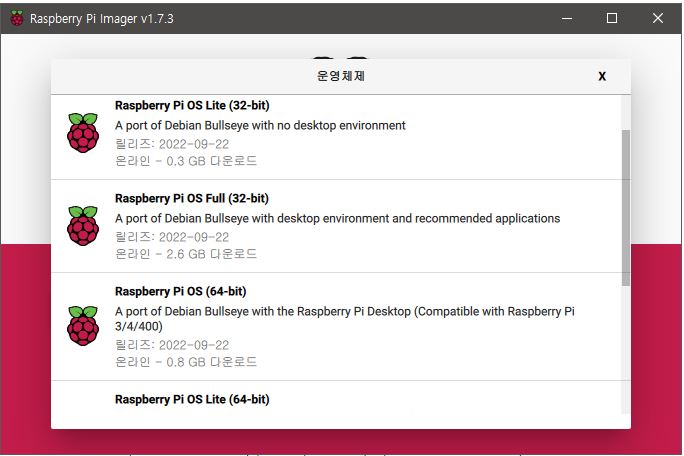Click 'Raspberry Pi Imager v1.7.3' title text
This screenshot has width=684, height=456.
[x=102, y=19]
